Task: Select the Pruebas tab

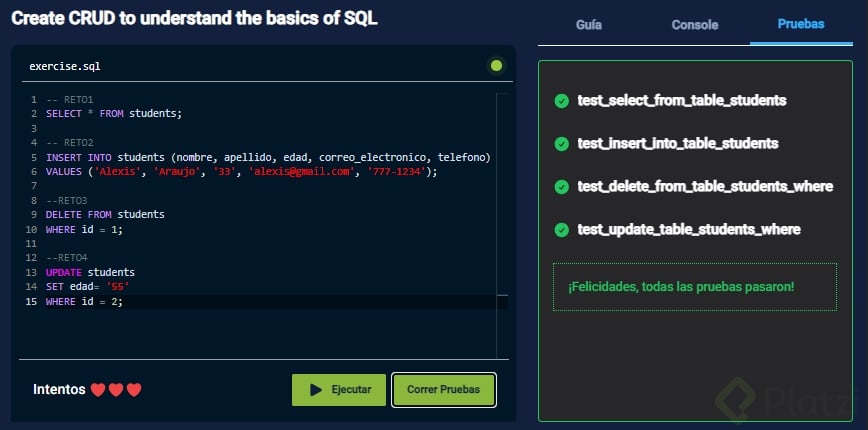Action: point(801,24)
